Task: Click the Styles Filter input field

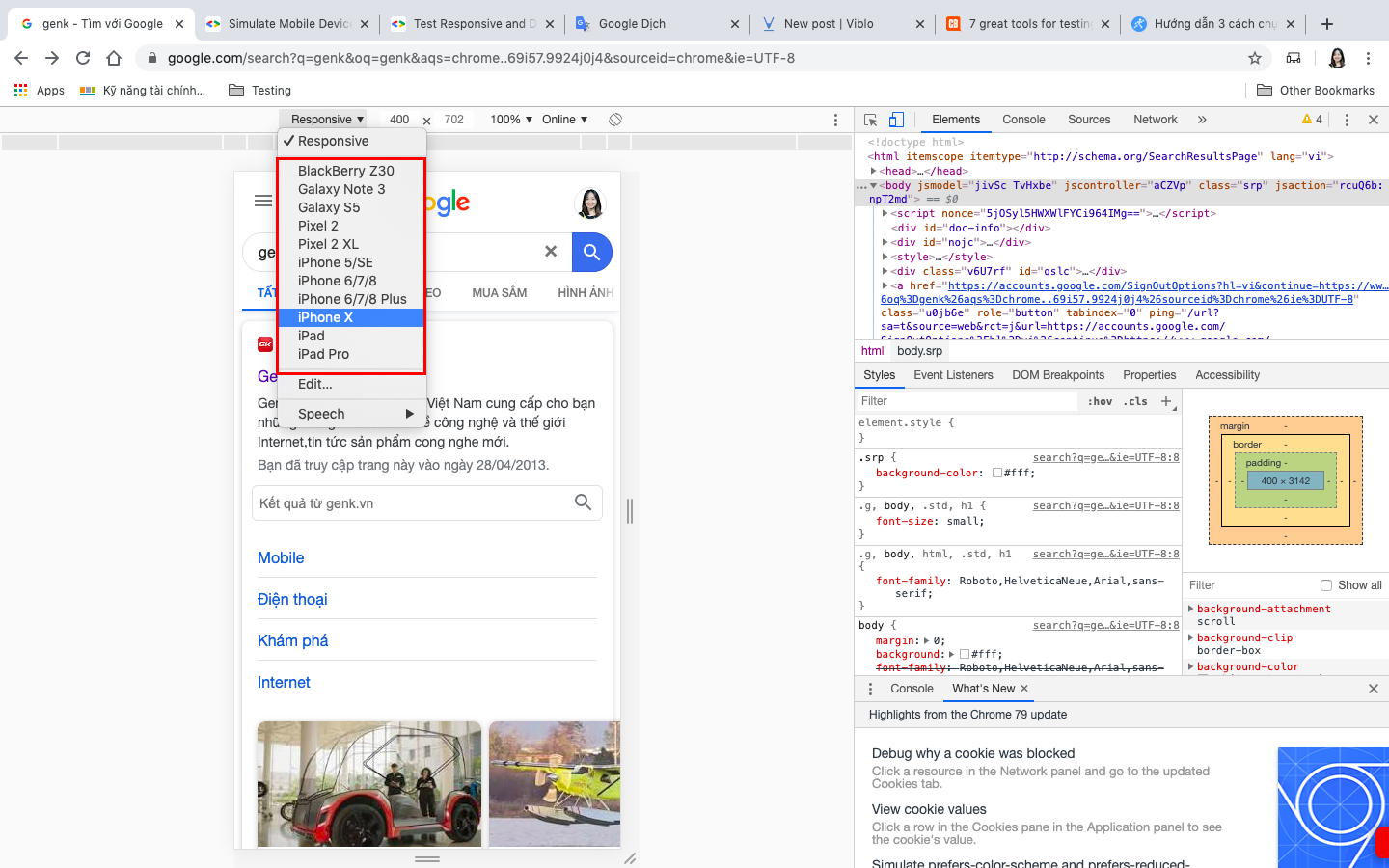Action: [965, 401]
